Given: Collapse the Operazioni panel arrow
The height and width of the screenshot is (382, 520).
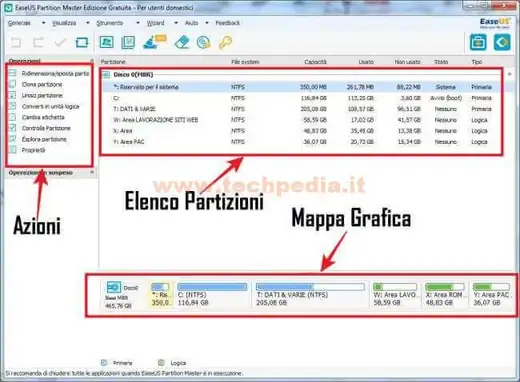Looking at the screenshot, I should (x=92, y=60).
